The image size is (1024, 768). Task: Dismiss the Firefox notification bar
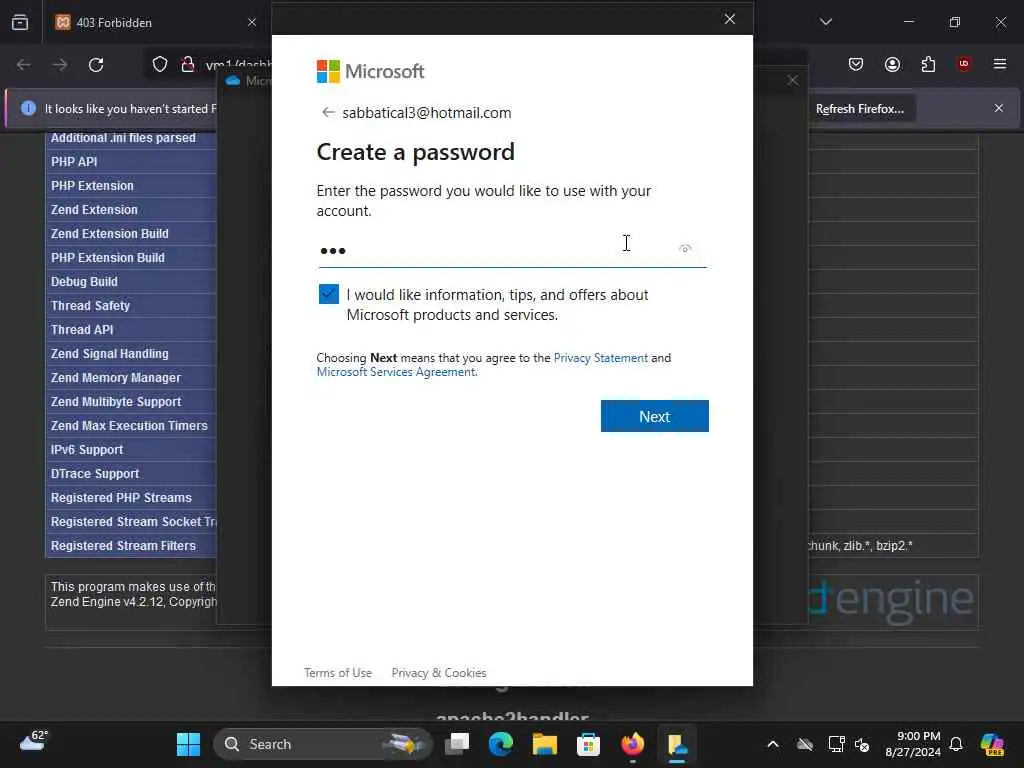(x=999, y=108)
